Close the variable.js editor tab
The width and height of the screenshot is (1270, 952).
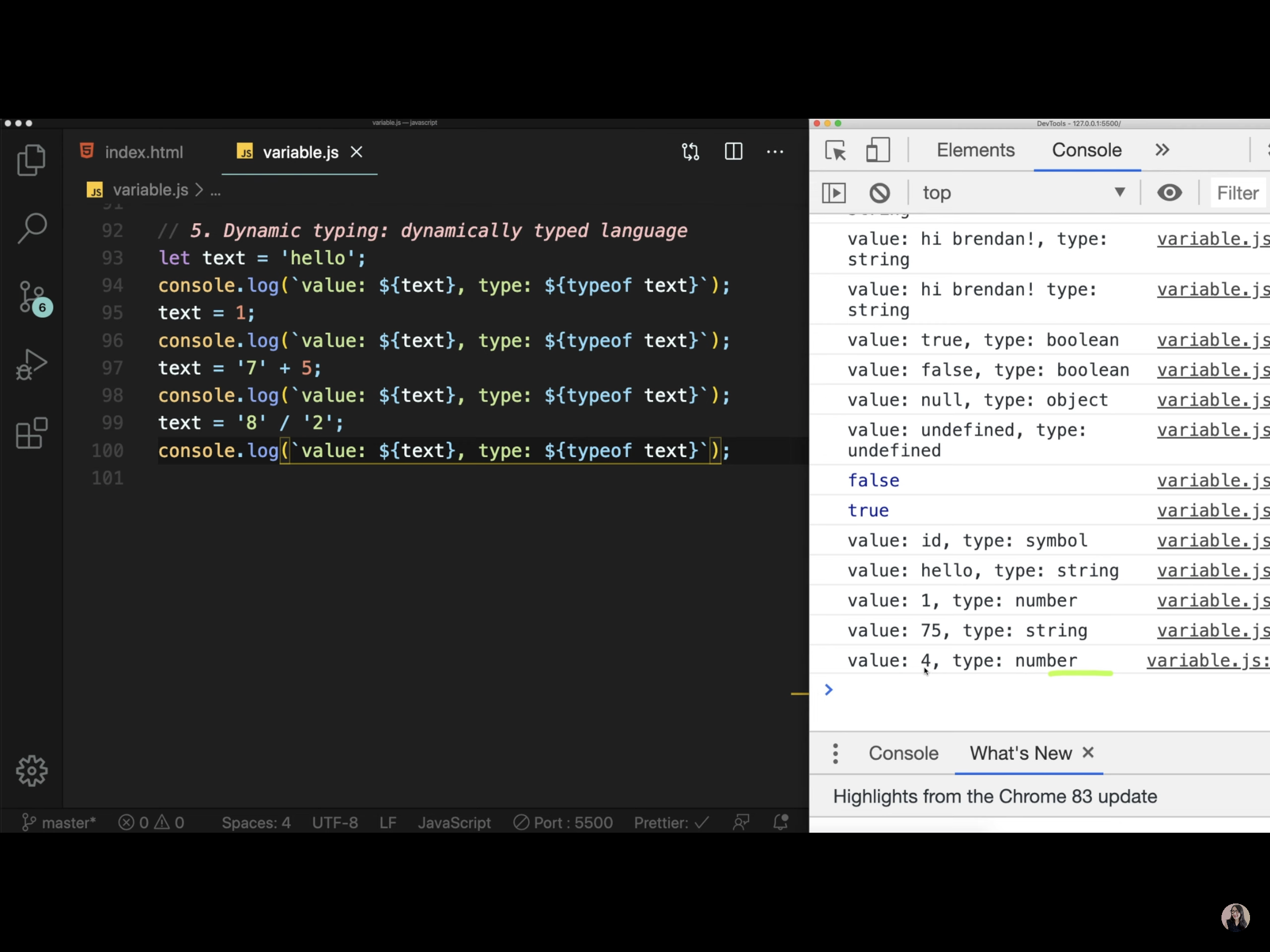(356, 151)
